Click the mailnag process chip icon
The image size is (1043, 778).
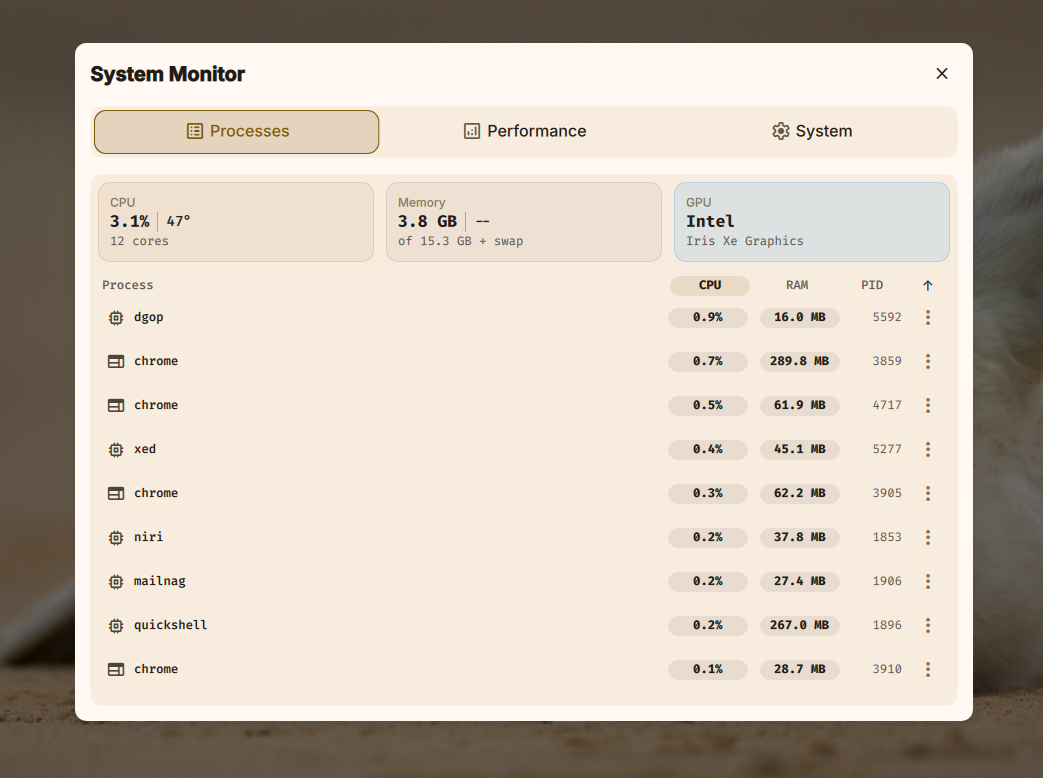[x=116, y=581]
